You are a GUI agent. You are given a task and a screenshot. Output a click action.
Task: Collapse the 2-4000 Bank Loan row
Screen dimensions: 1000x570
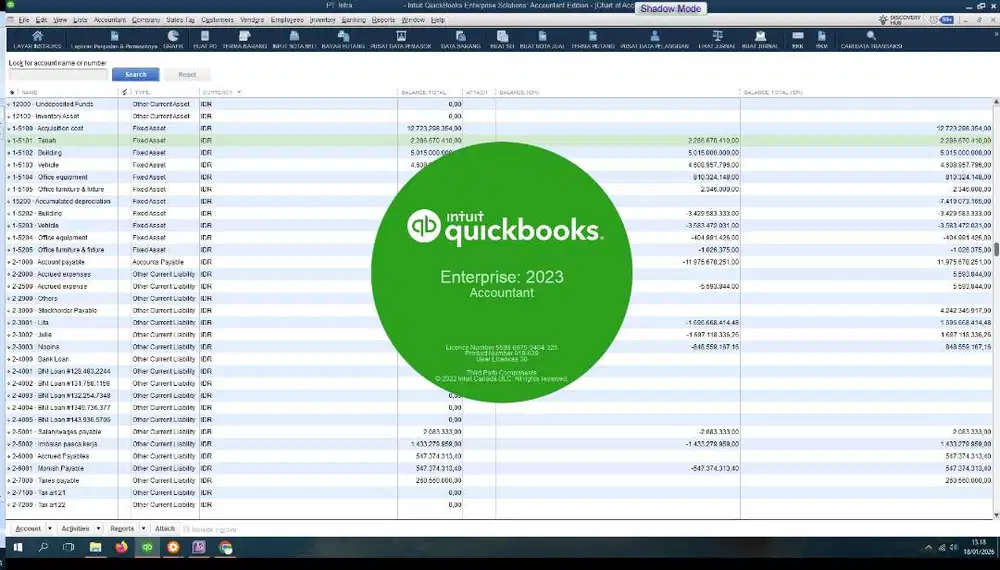coord(9,360)
